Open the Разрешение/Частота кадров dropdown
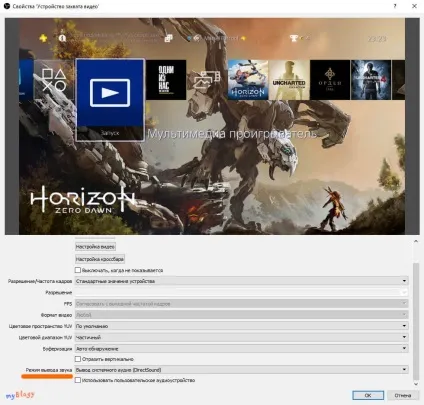The height and width of the screenshot is (405, 424). (241, 281)
